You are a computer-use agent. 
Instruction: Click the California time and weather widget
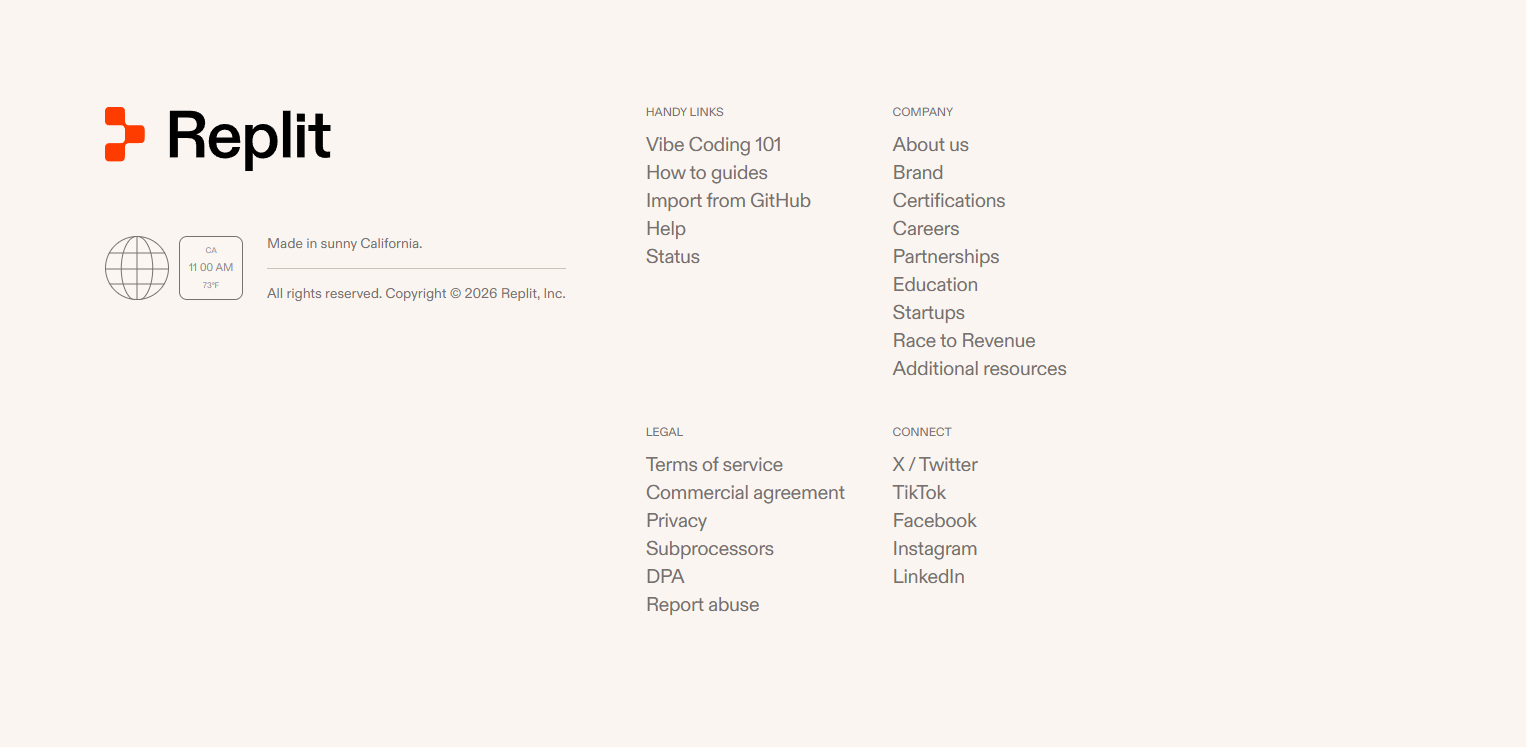pos(211,268)
